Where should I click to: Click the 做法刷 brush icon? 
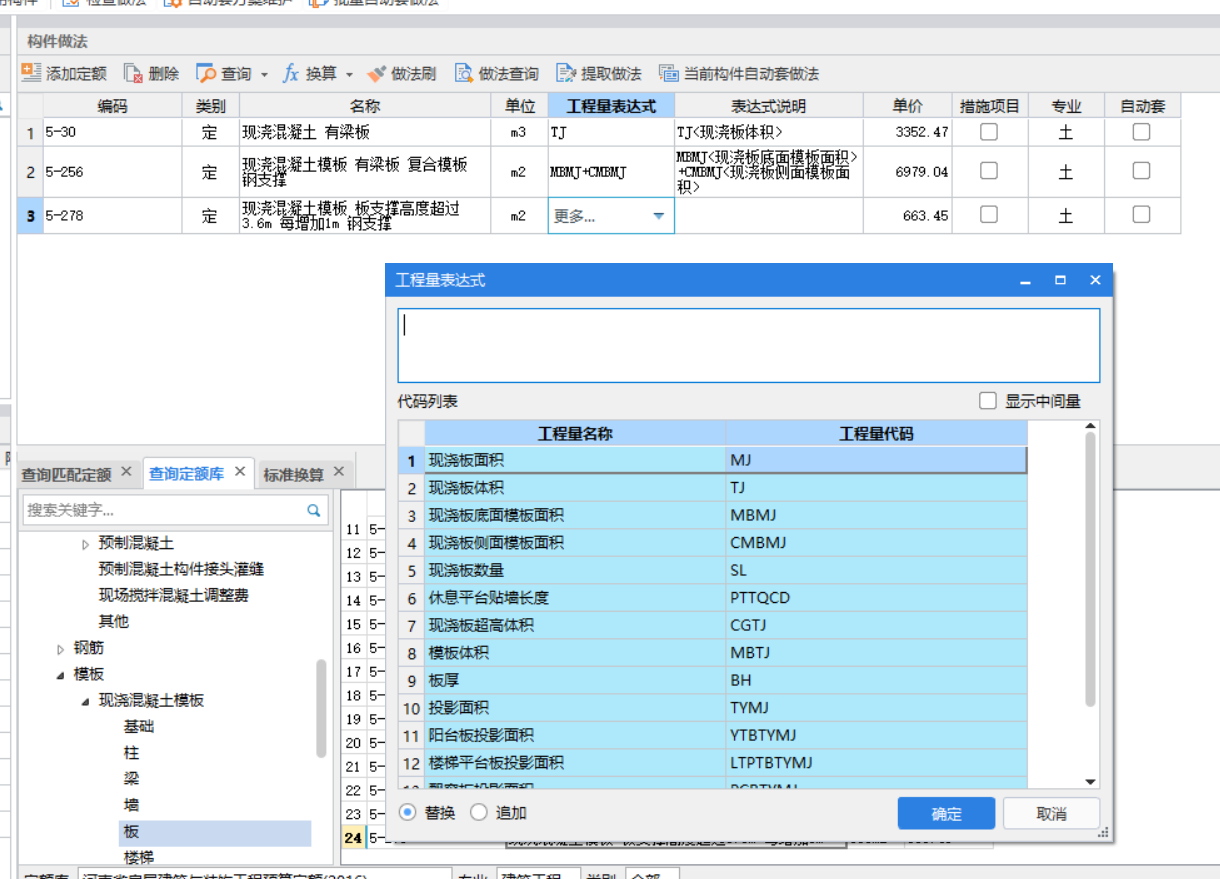pyautogui.click(x=376, y=73)
